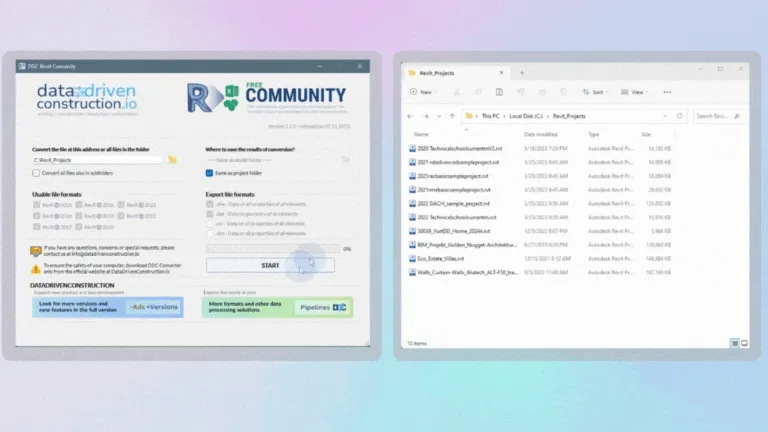Click the Cut icon in Explorer toolbar
The image size is (768, 432).
(x=456, y=92)
